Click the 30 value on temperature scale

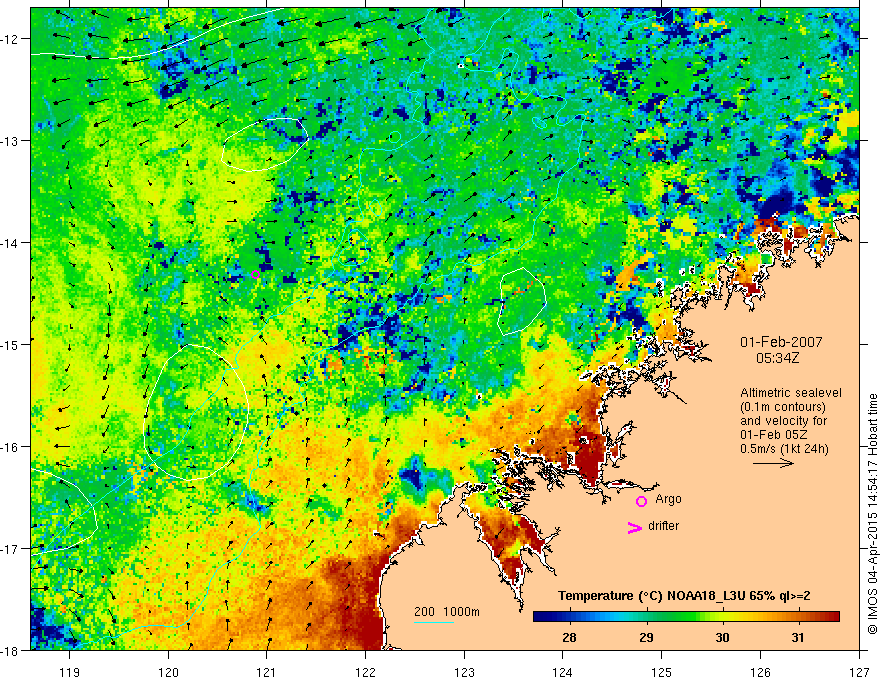click(722, 637)
